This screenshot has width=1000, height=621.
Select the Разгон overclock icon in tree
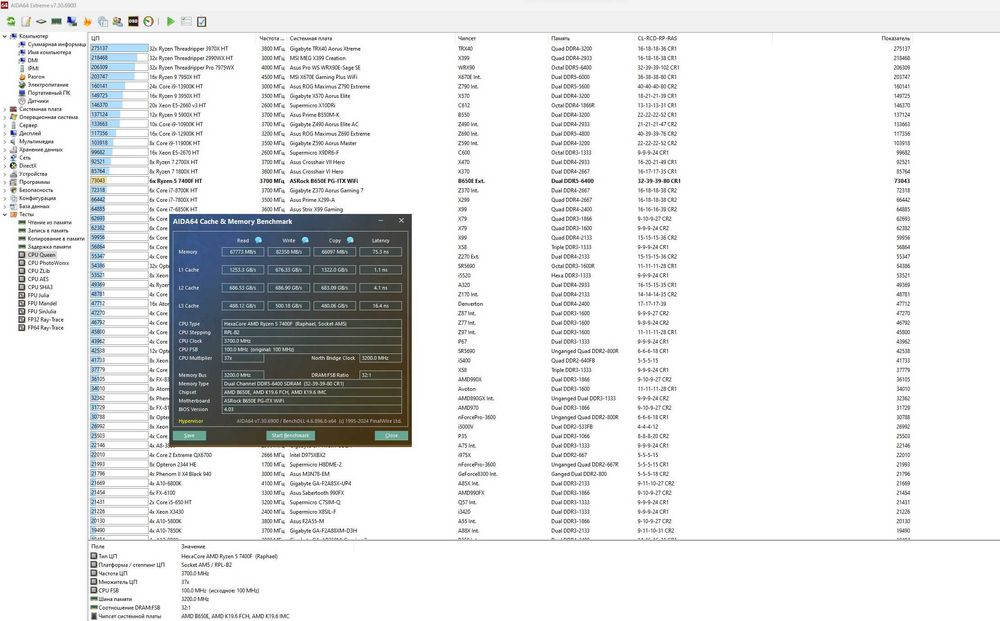tap(22, 77)
